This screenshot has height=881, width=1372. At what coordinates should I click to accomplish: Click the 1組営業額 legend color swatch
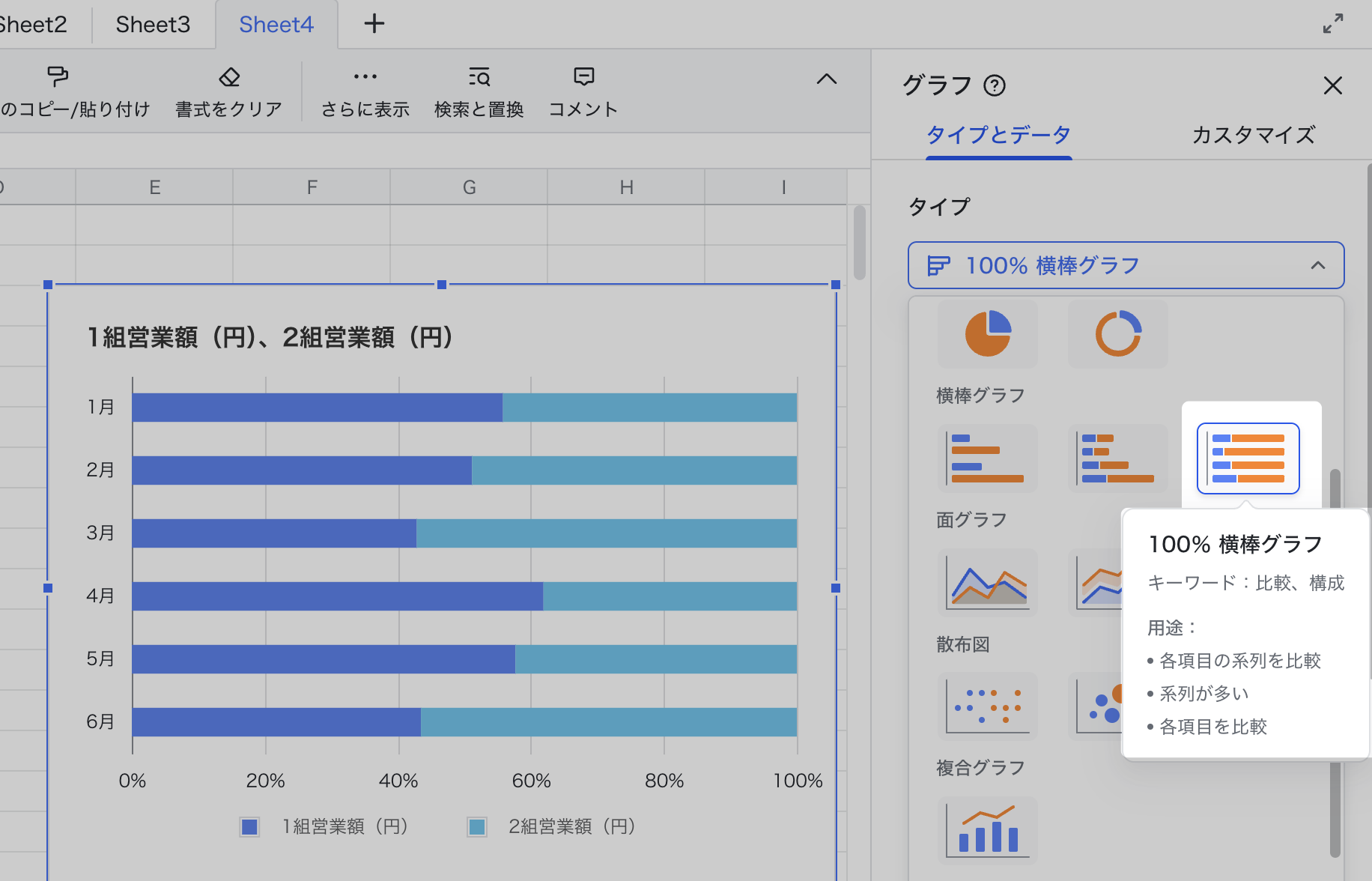[x=249, y=827]
